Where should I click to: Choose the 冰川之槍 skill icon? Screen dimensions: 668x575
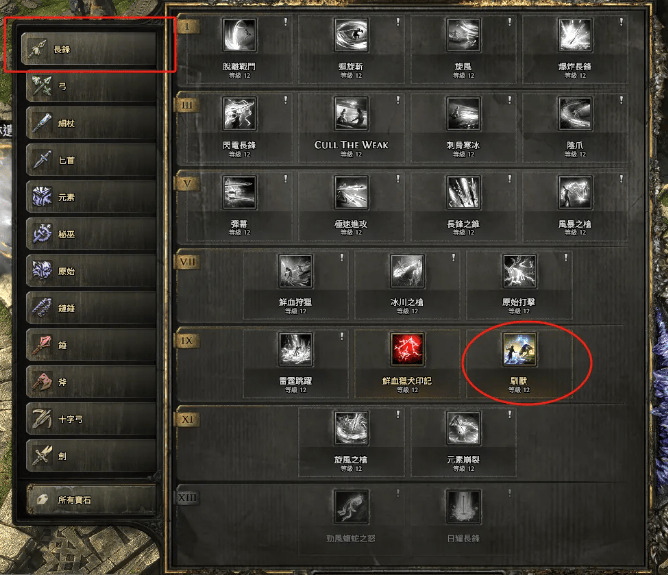407,271
